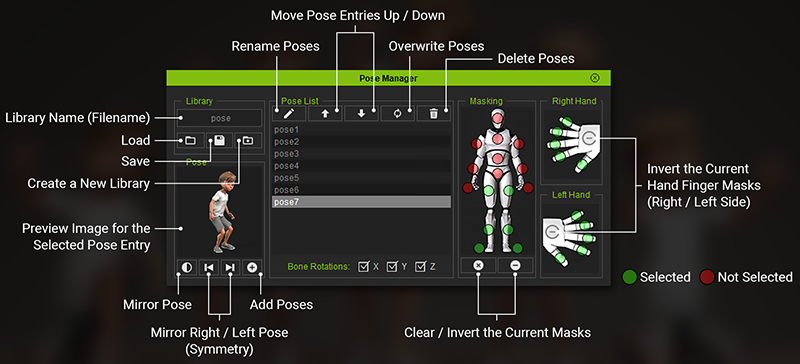Image resolution: width=800 pixels, height=364 pixels.
Task: Toggle the chest mask dot on dummy
Action: click(x=497, y=139)
